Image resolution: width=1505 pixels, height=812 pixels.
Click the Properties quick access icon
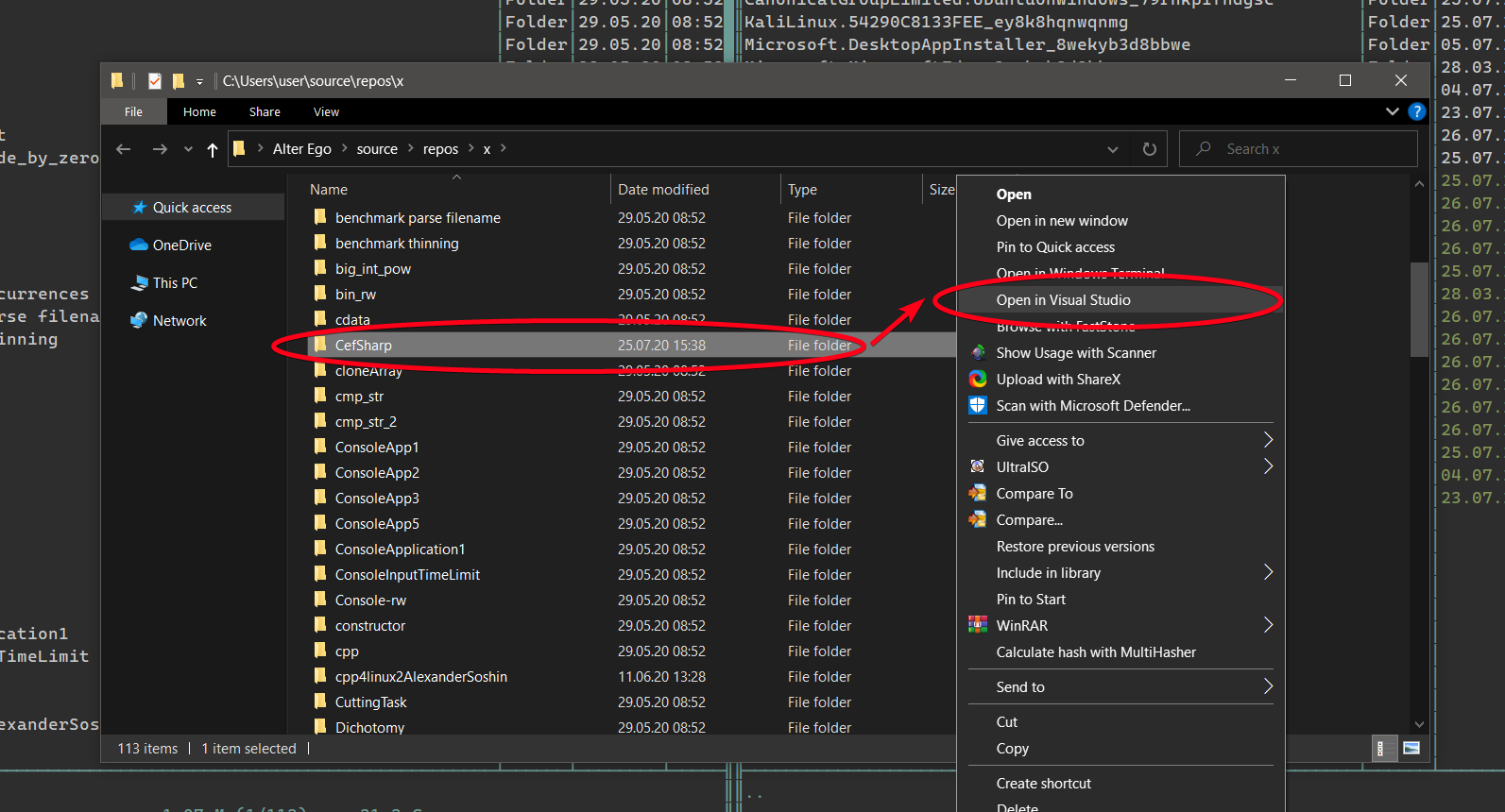(155, 81)
